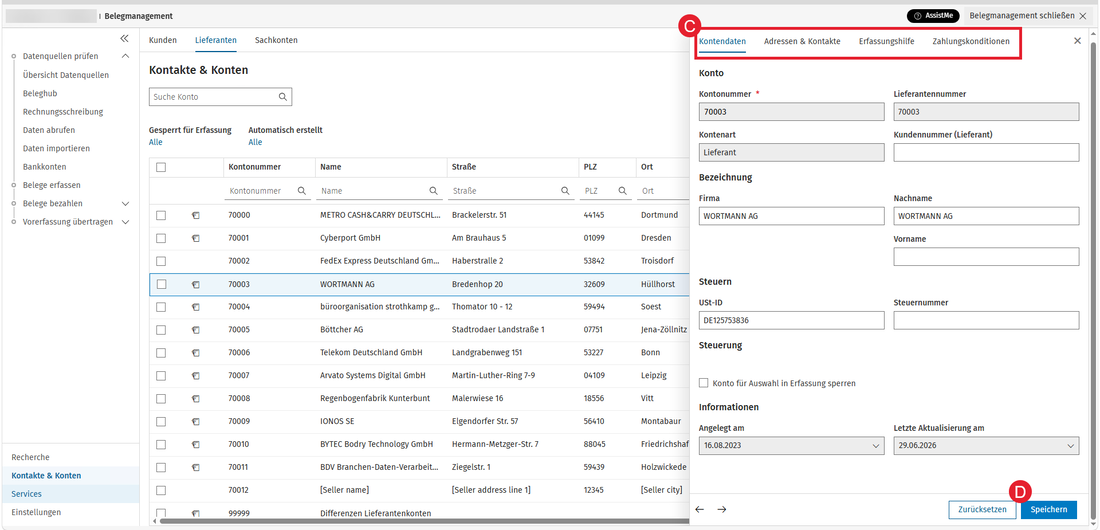Open Services in sidebar

coord(27,494)
